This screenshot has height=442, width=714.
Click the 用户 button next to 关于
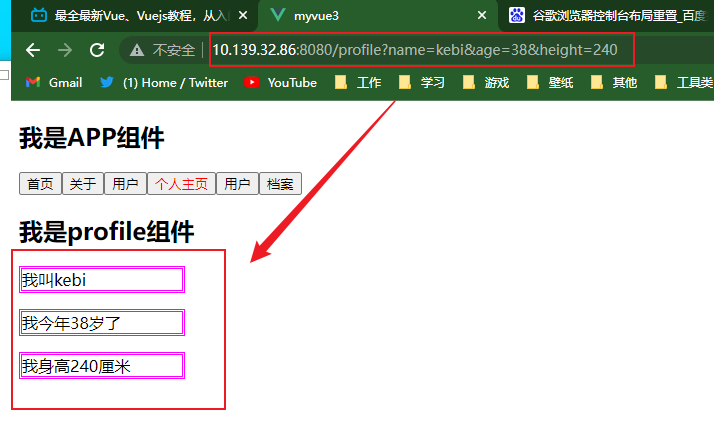point(125,184)
